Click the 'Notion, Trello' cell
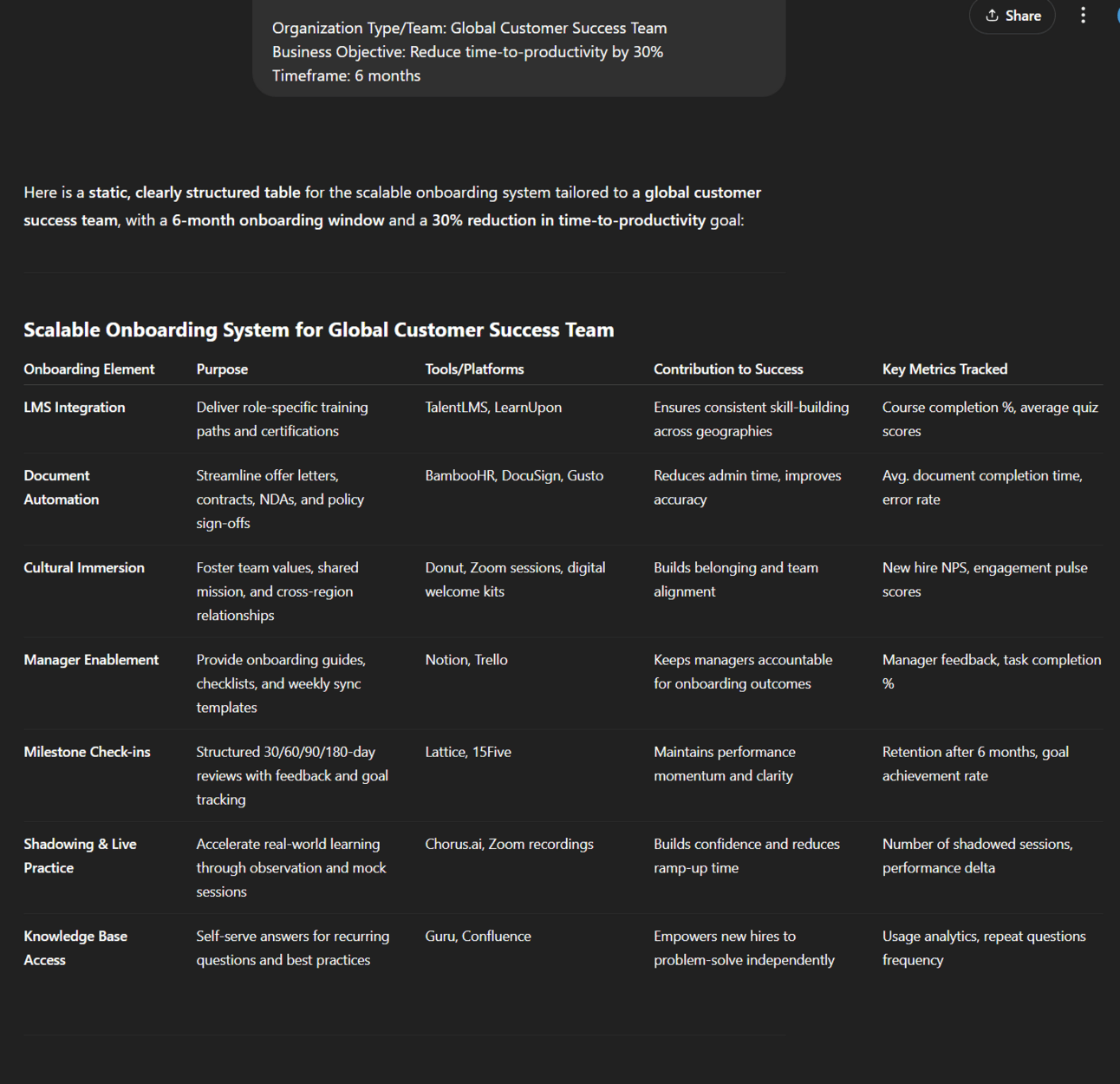The width and height of the screenshot is (1120, 1084). [466, 660]
